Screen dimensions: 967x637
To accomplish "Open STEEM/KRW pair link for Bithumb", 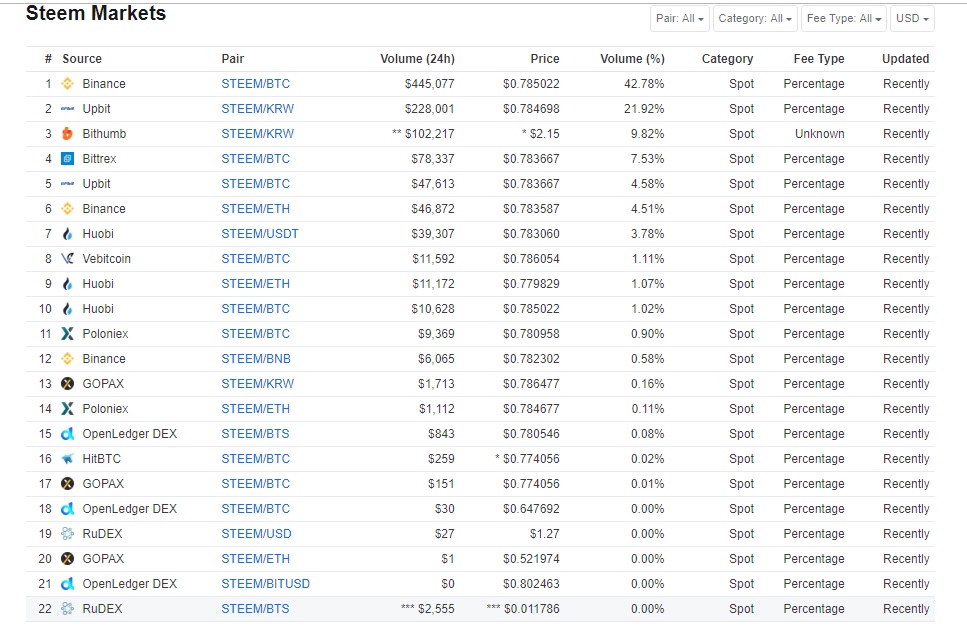I will click(x=258, y=134).
